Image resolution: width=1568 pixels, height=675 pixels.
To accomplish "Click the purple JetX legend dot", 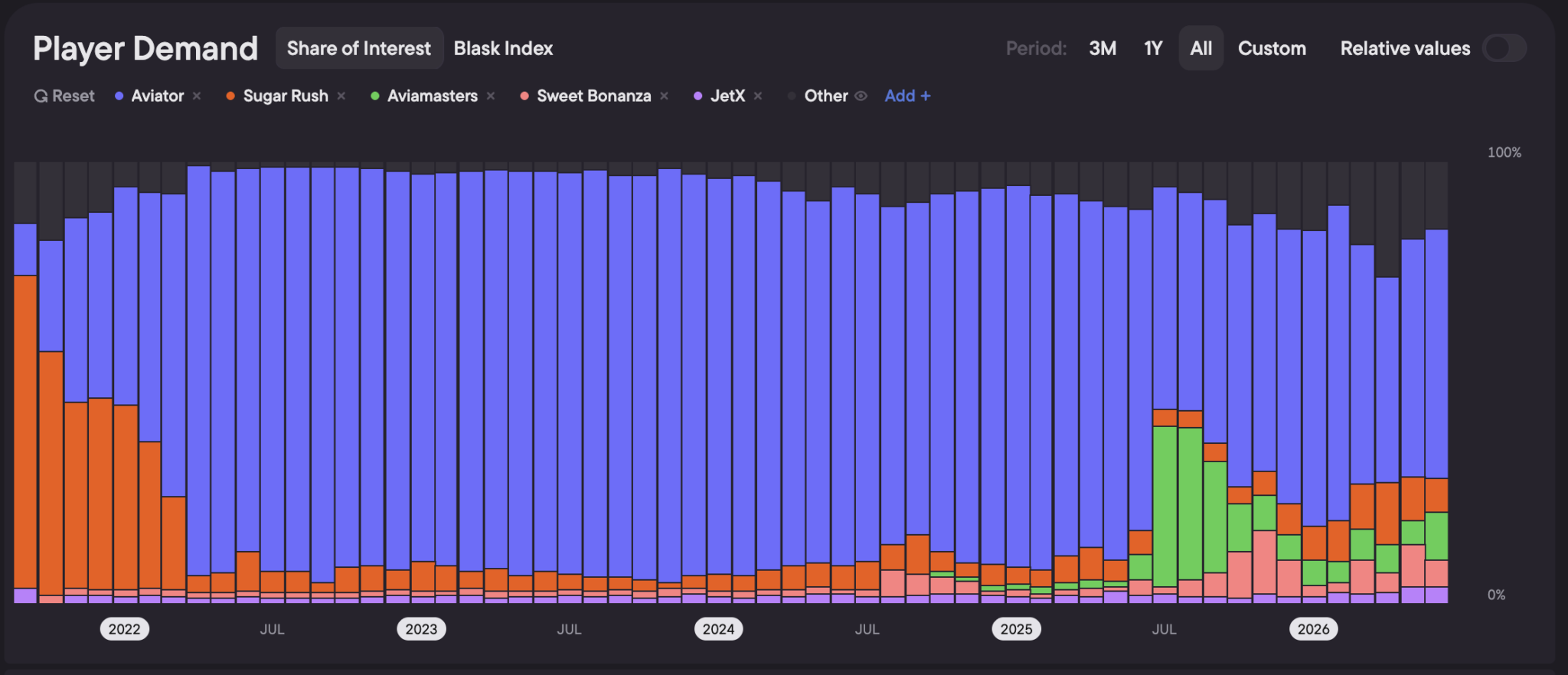I will point(698,96).
